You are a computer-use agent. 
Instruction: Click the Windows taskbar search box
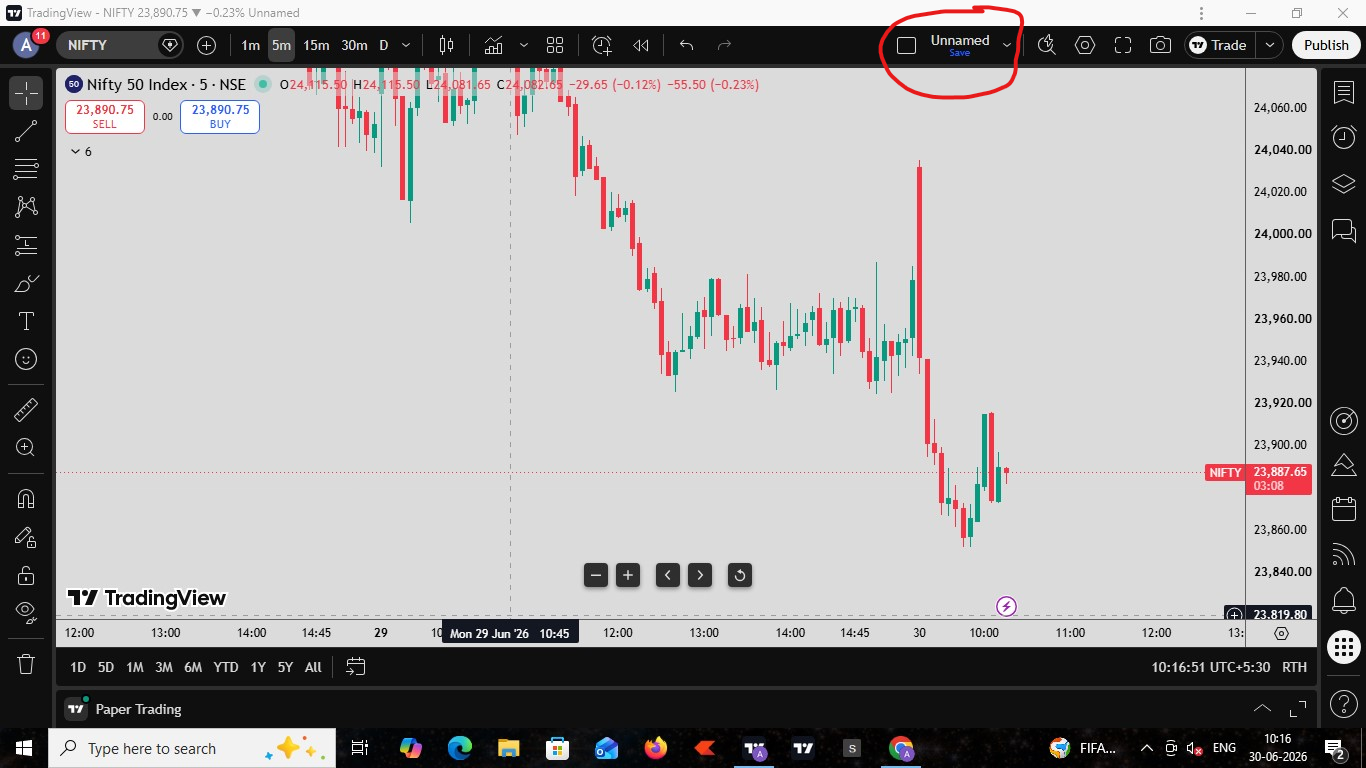point(190,748)
